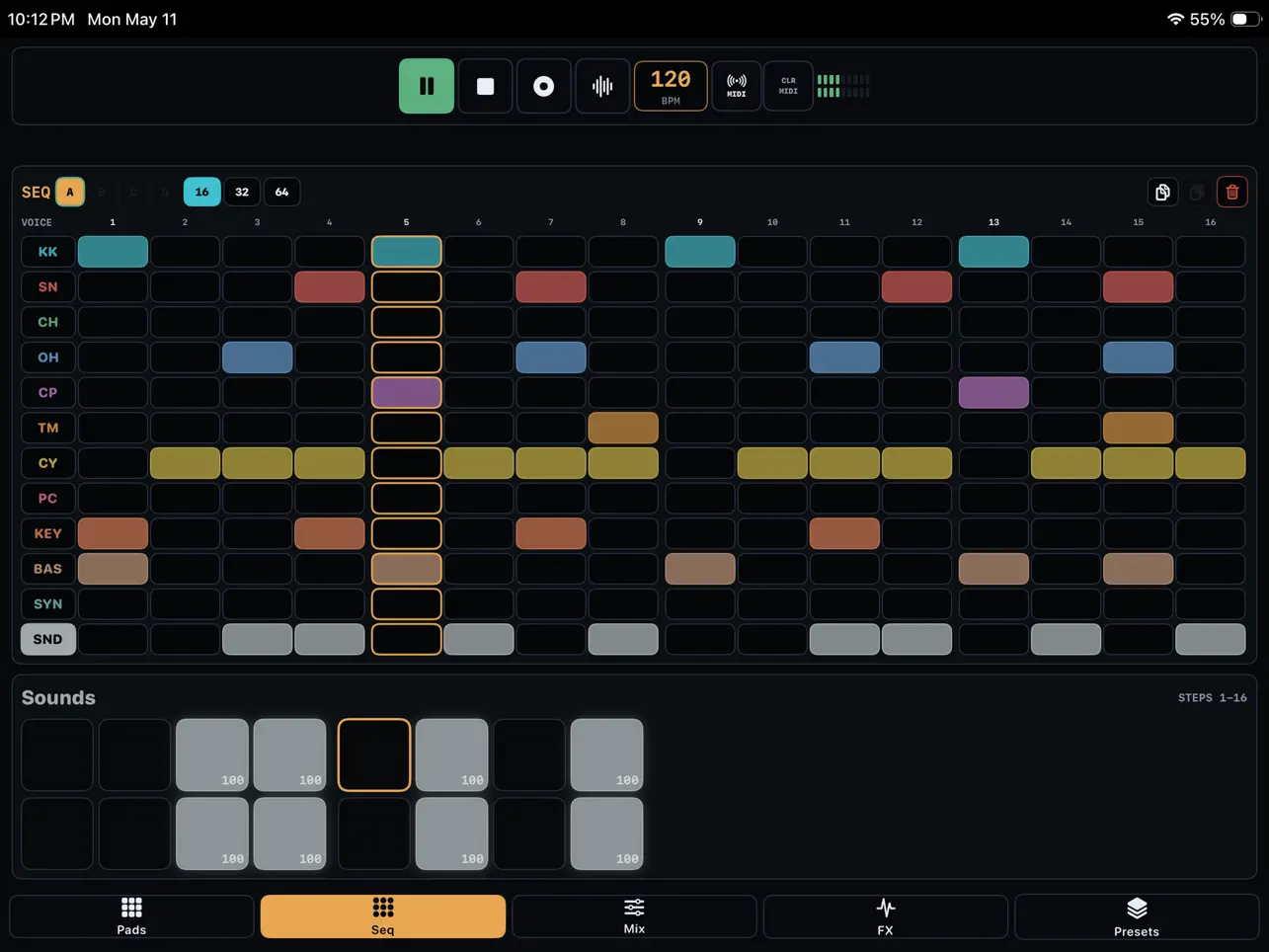The width and height of the screenshot is (1269, 952).
Task: Select the BAS voice row
Action: (47, 569)
